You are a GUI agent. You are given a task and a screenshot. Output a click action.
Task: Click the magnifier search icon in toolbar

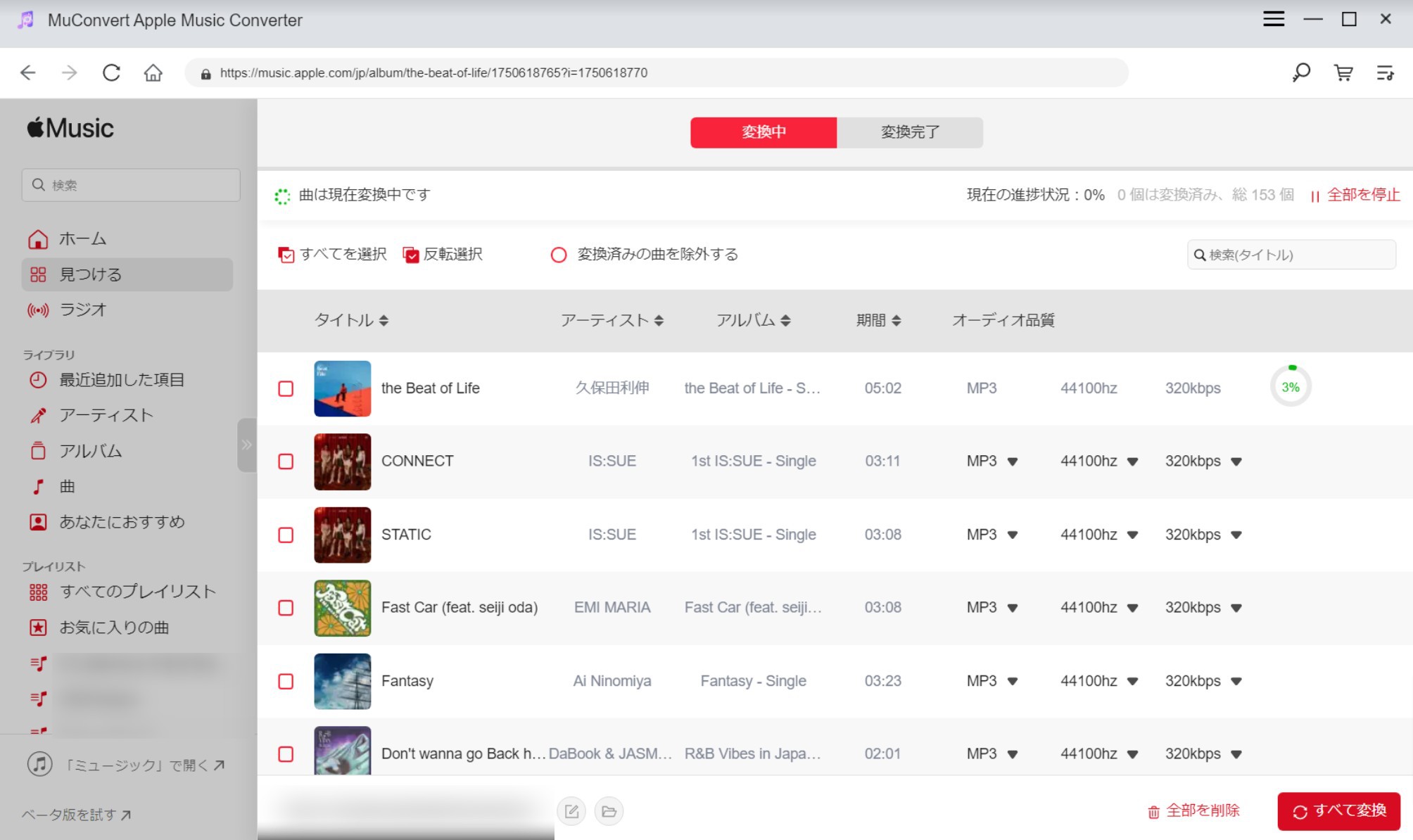pyautogui.click(x=1300, y=72)
